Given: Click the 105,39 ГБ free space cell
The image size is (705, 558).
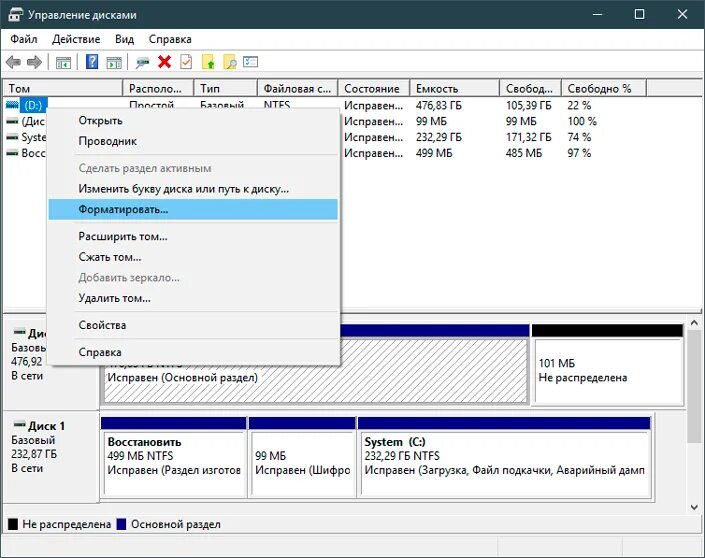Looking at the screenshot, I should [x=529, y=106].
